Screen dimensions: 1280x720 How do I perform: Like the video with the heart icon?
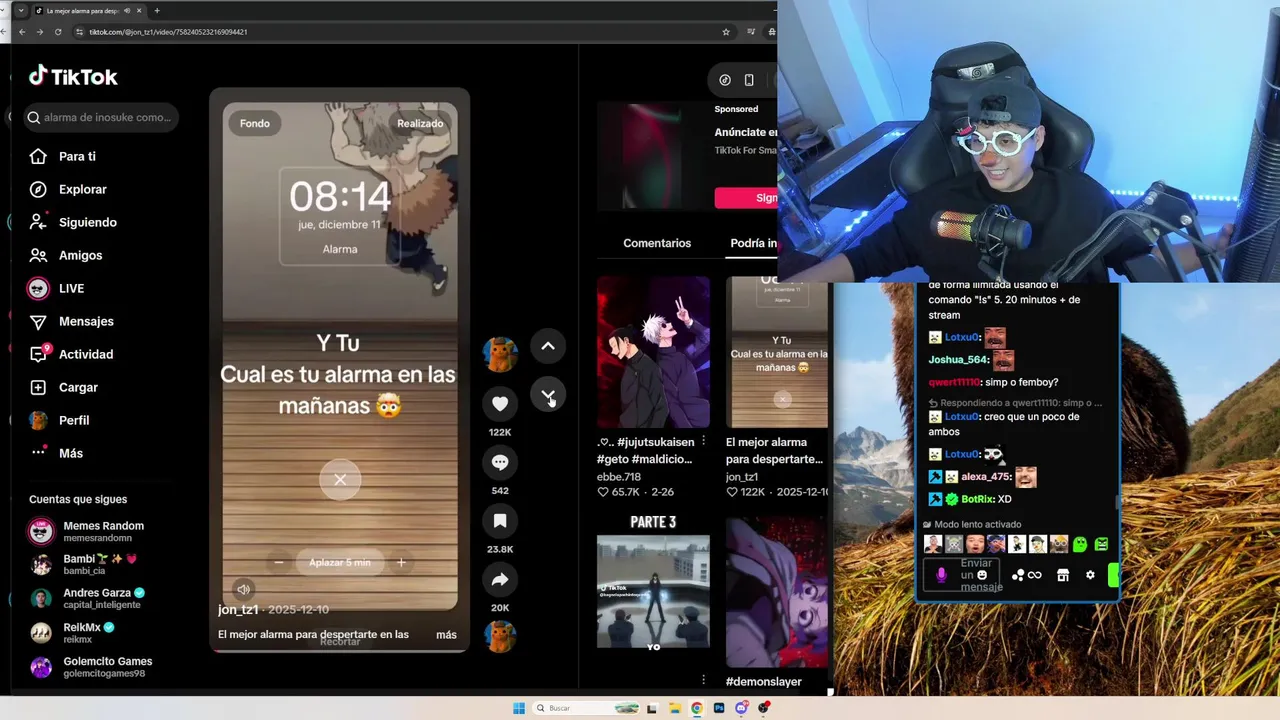click(500, 403)
